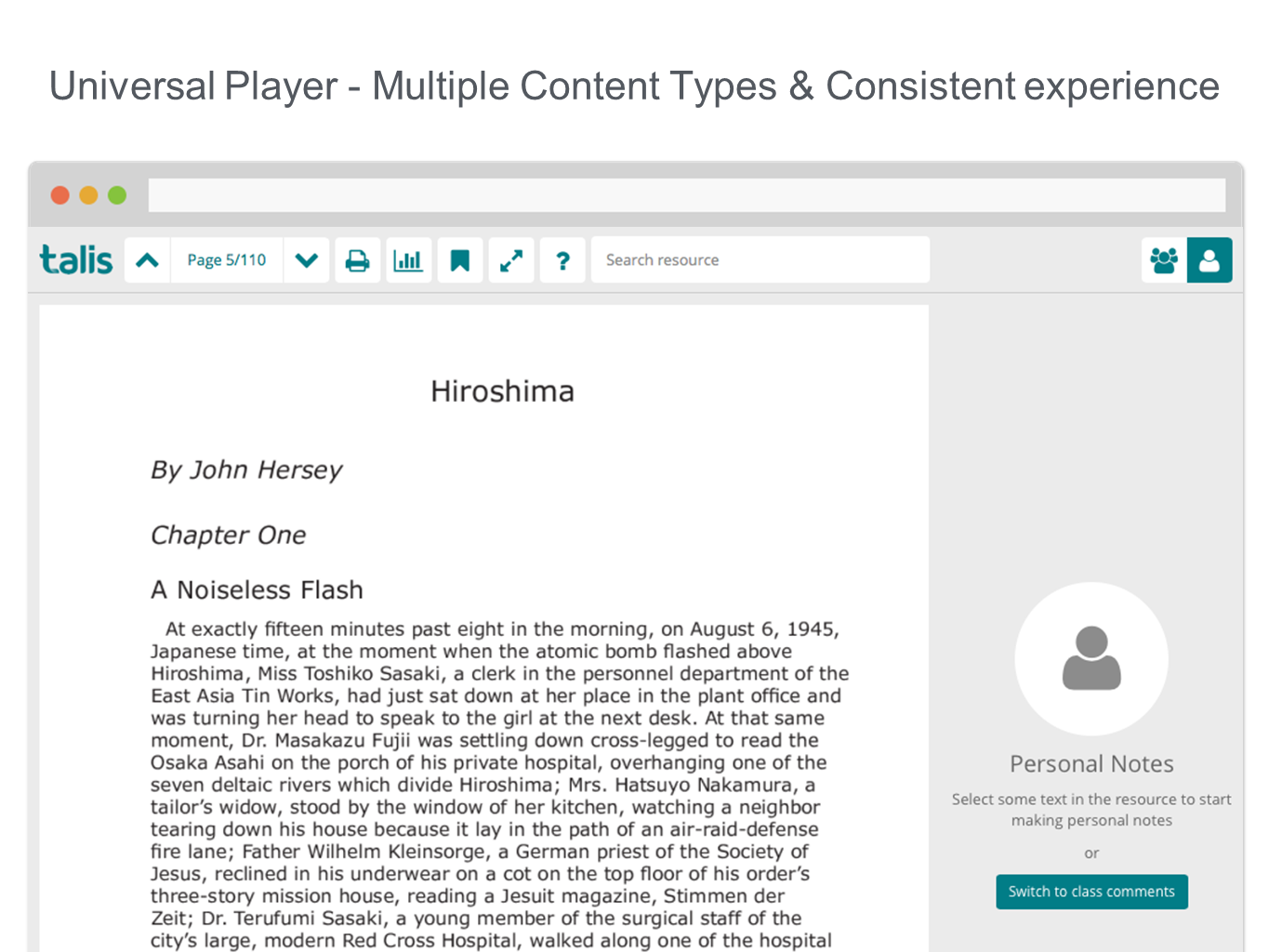Click the talis logo
The width and height of the screenshot is (1269, 952).
pos(76,260)
